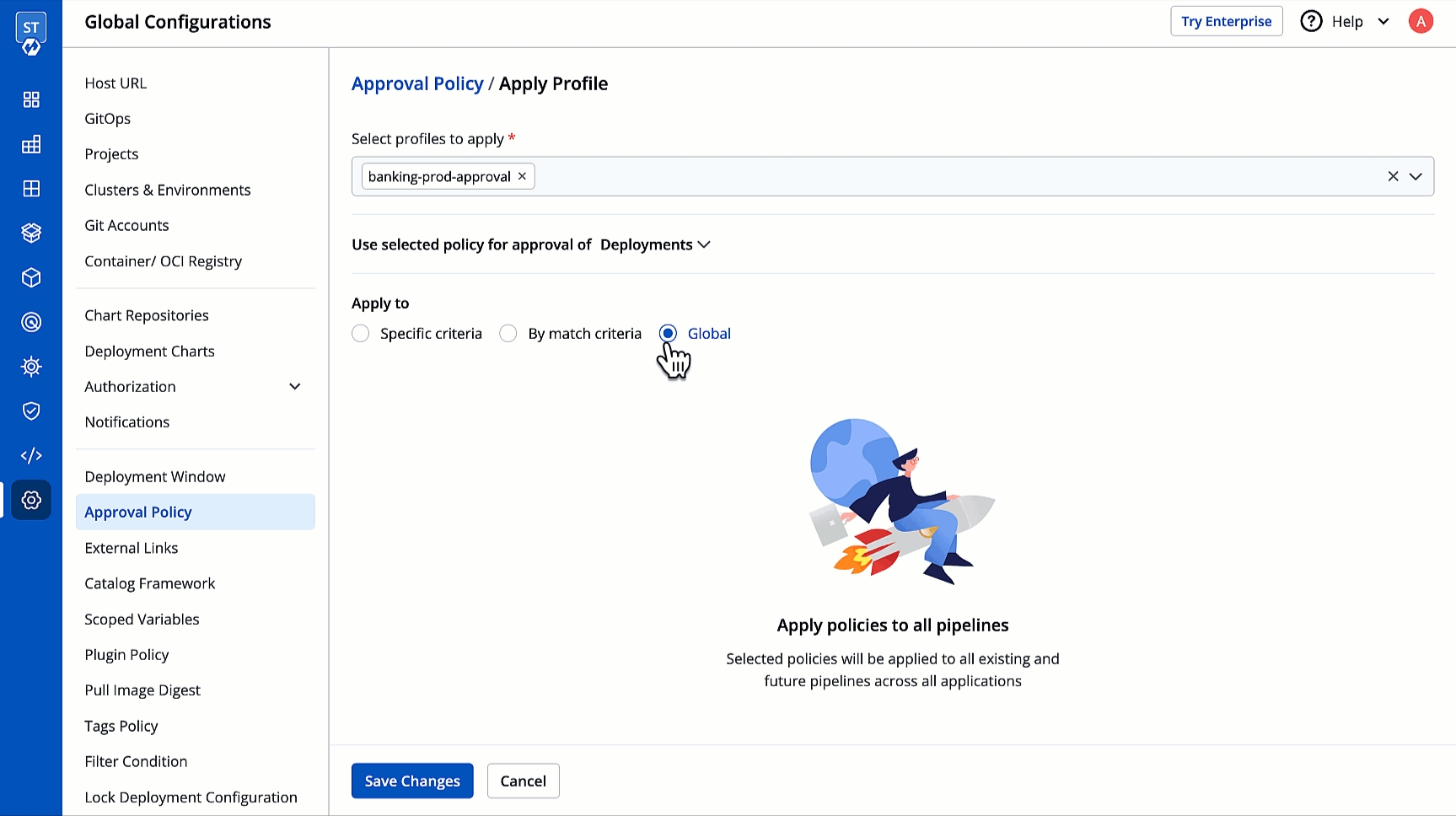Open the code brackets icon in left sidebar
Viewport: 1456px width, 816px height.
(31, 456)
